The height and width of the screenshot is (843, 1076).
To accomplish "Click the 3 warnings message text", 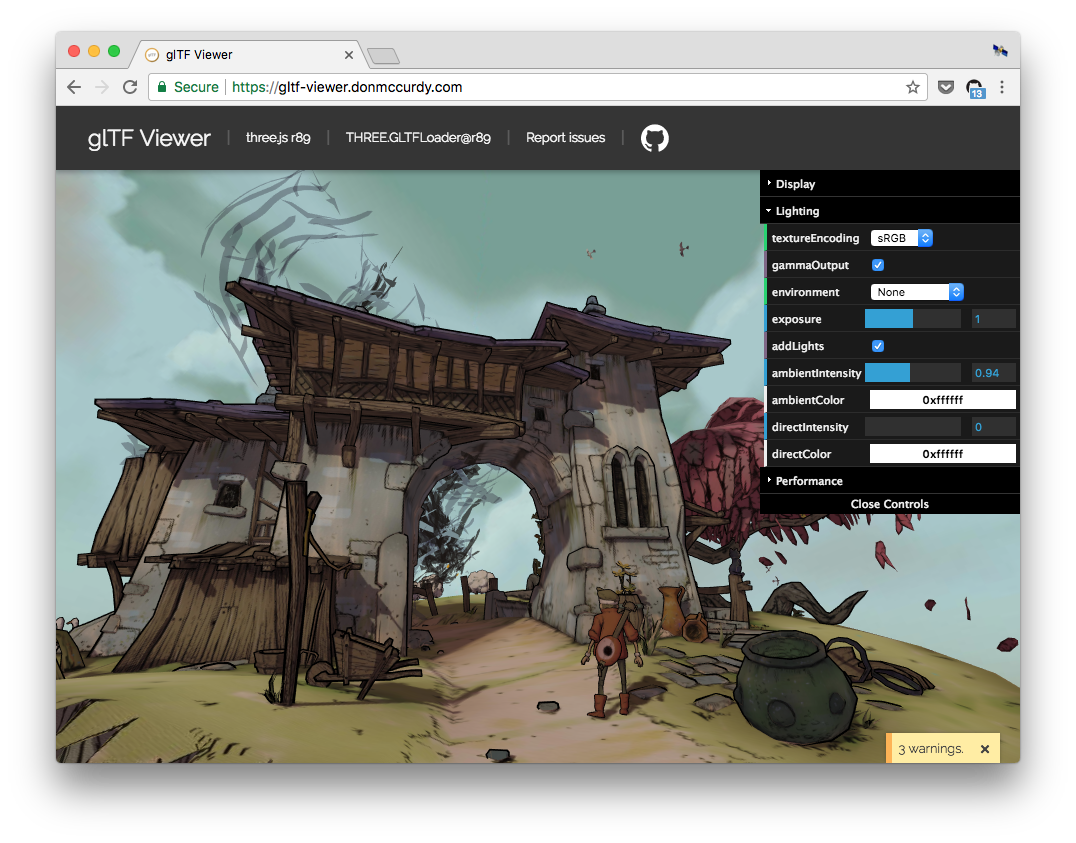I will coord(931,749).
